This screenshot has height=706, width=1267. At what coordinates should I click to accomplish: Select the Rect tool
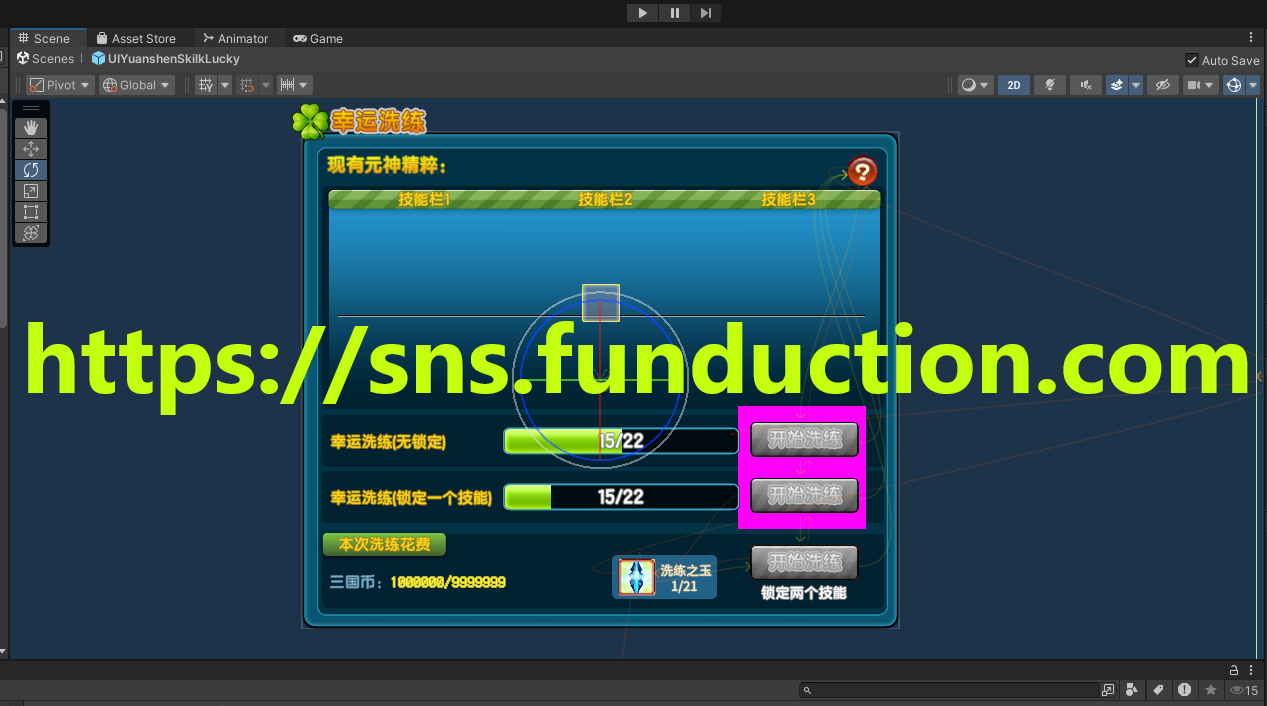30,212
